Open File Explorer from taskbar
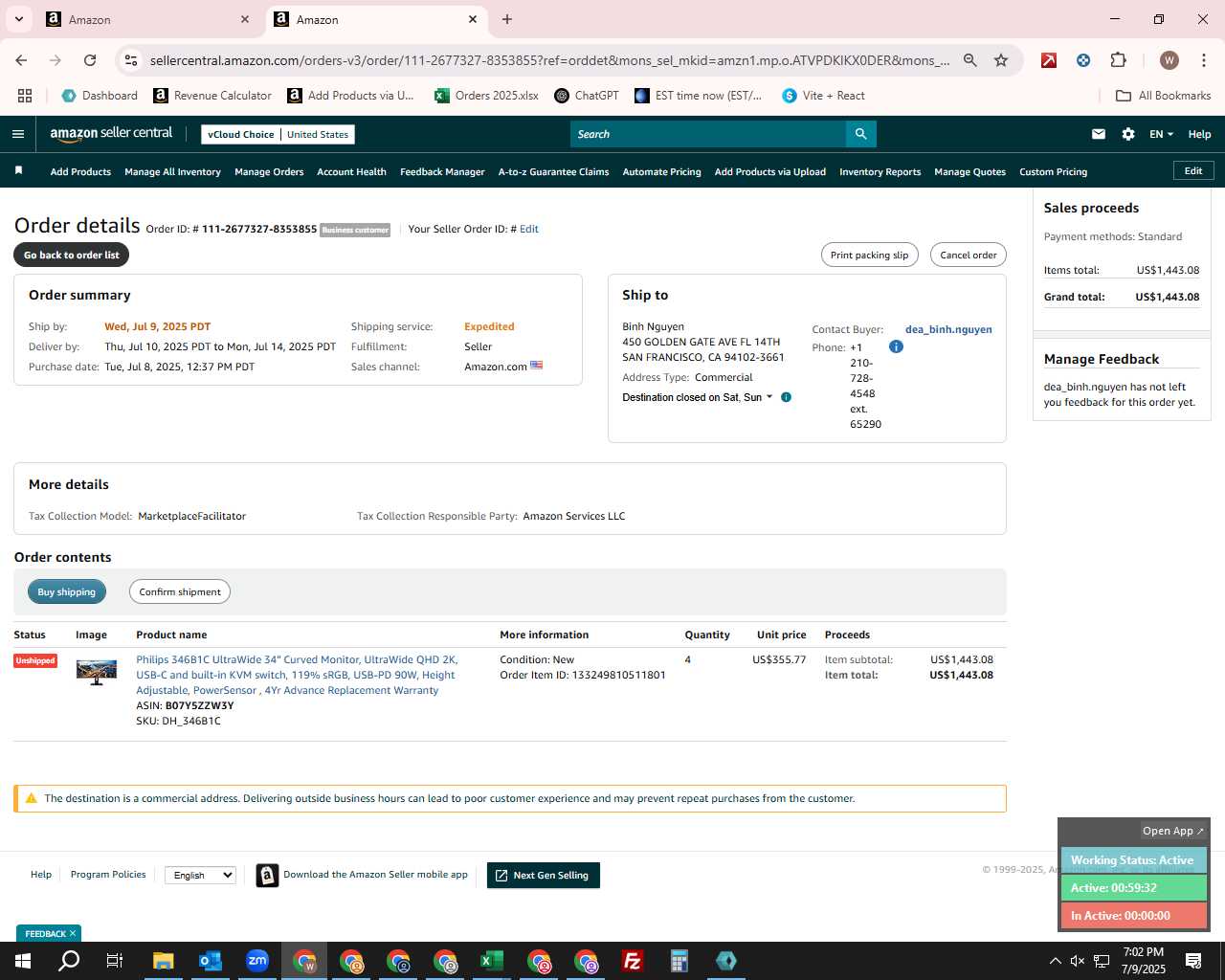 (x=164, y=961)
